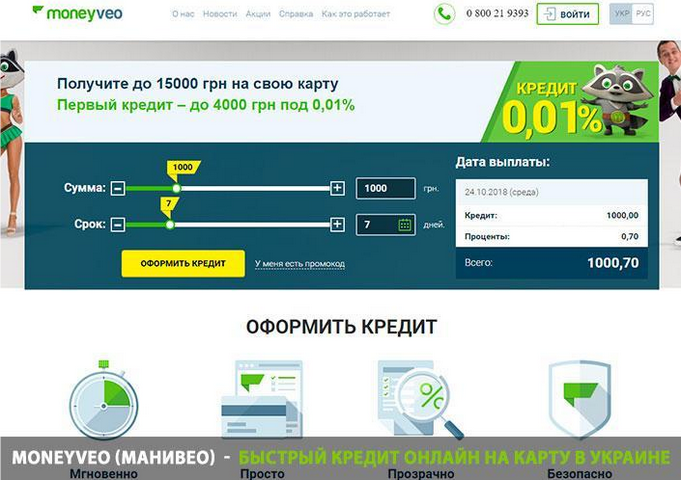Image resolution: width=681 pixels, height=484 pixels.
Task: Open the Новости menu item
Action: point(220,14)
